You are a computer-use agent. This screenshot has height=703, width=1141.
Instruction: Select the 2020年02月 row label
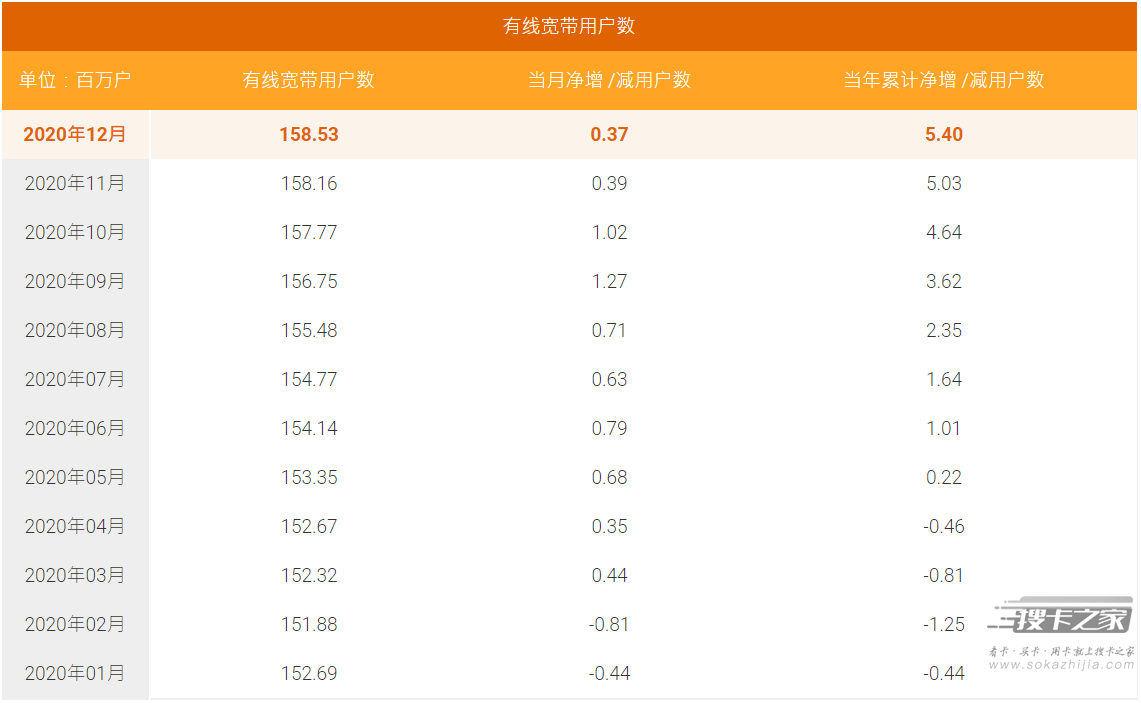click(x=75, y=624)
